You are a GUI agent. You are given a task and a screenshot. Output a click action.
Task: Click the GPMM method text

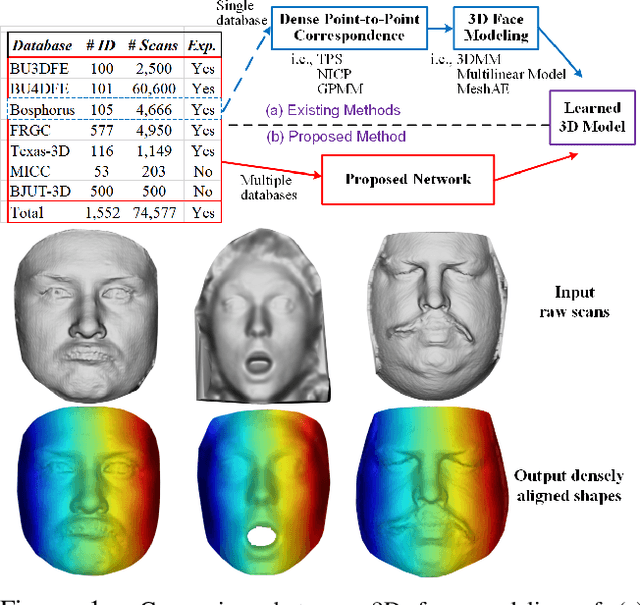pyautogui.click(x=340, y=89)
